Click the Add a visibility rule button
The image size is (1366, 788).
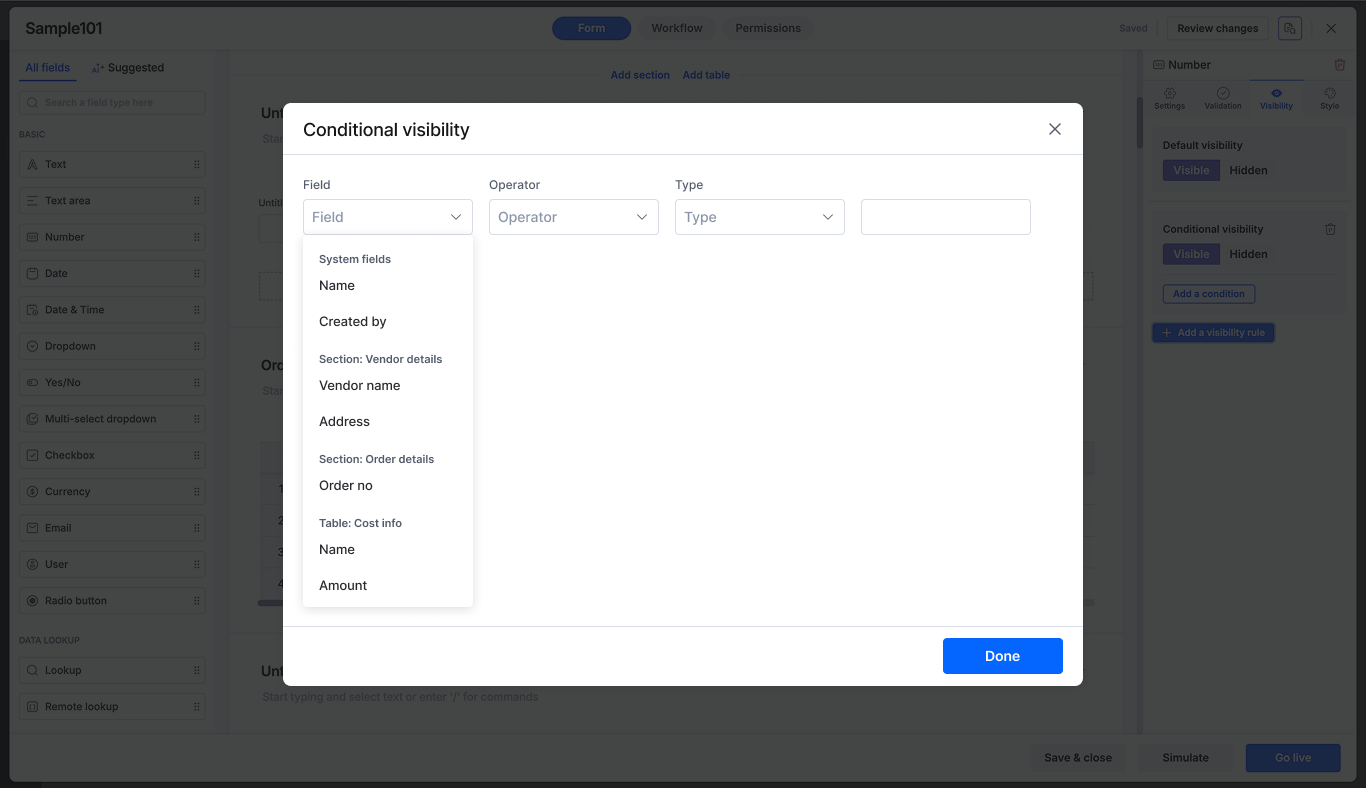pyautogui.click(x=1213, y=333)
